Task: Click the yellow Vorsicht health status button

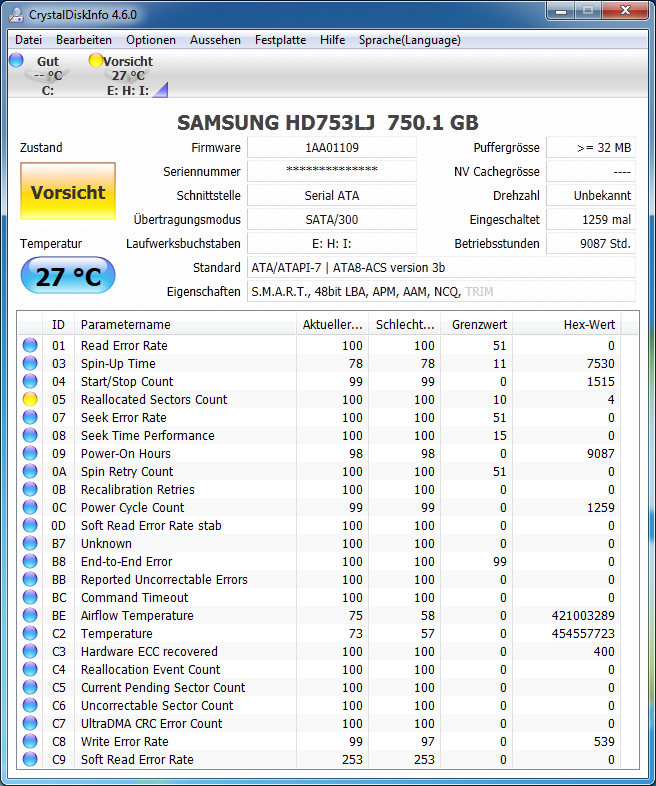Action: point(68,191)
